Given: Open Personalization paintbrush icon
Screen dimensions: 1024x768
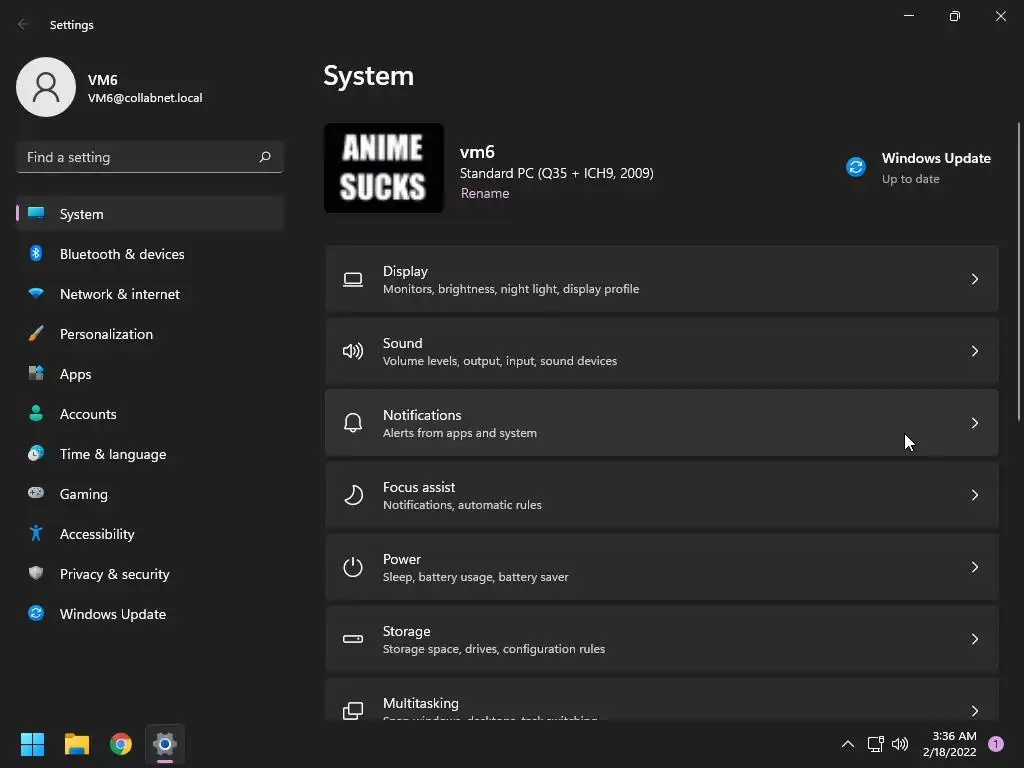Looking at the screenshot, I should coord(36,334).
